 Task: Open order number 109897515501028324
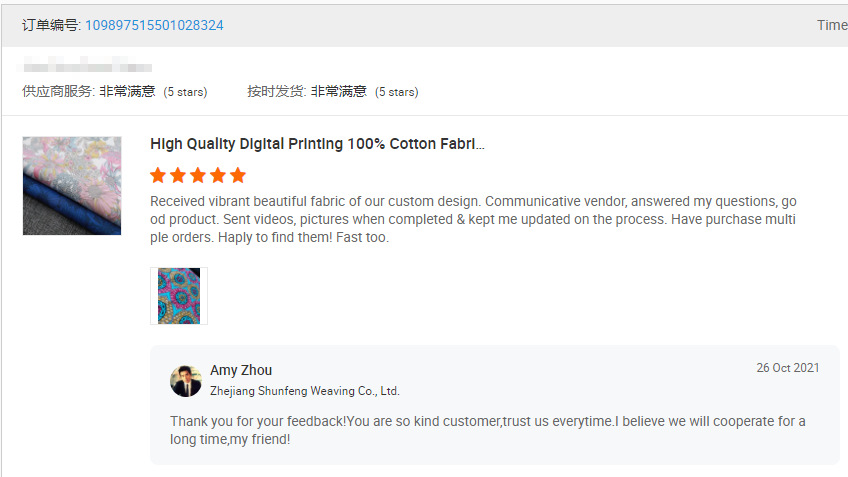coord(154,25)
